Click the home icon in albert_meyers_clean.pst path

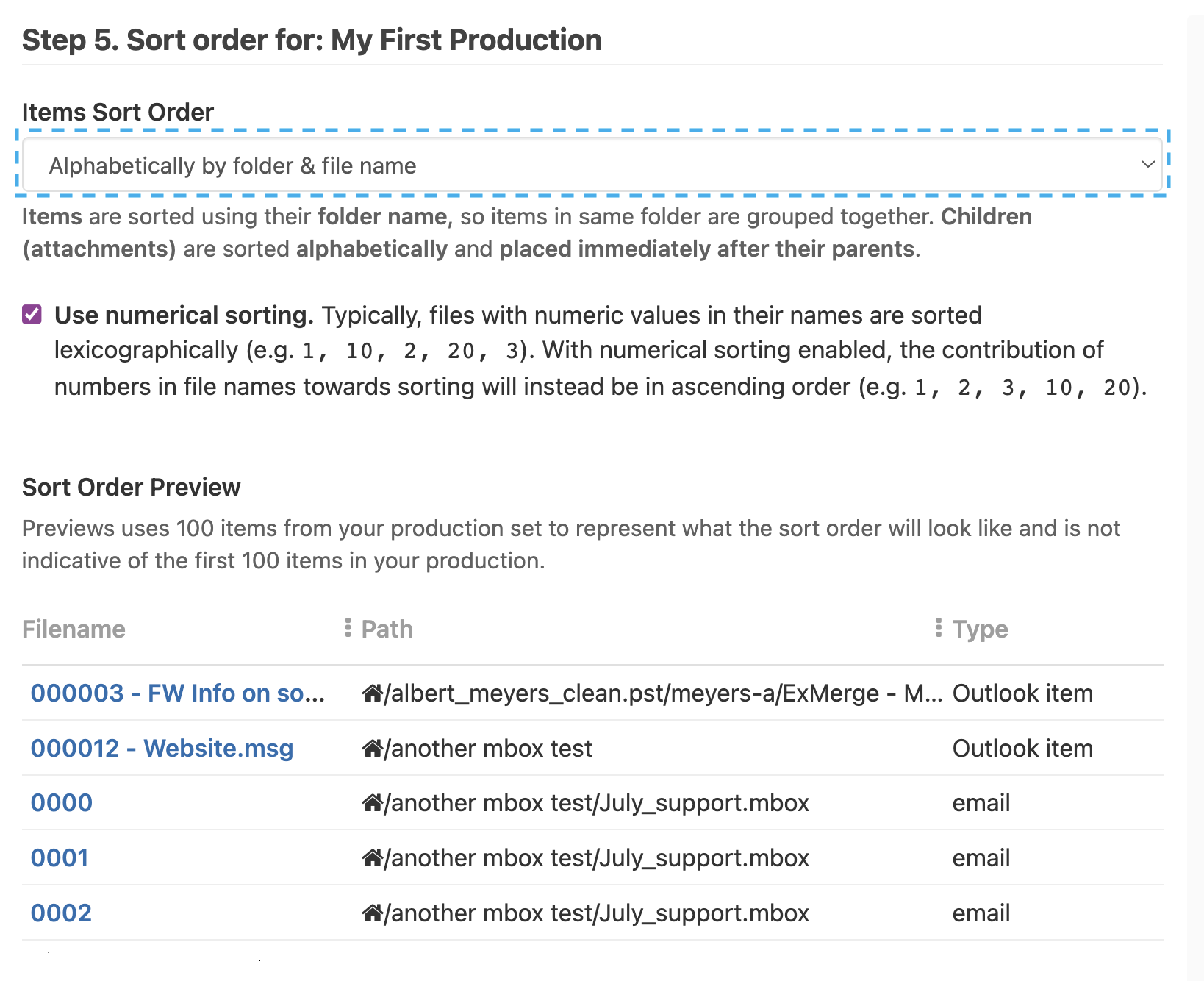(372, 692)
